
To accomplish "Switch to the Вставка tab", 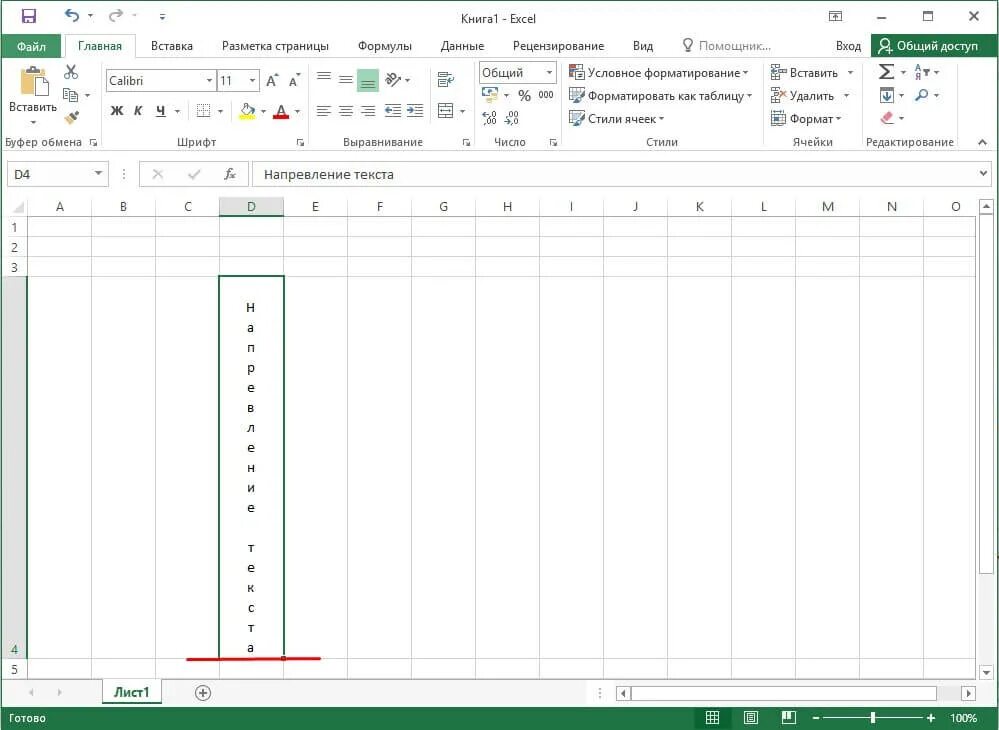I will [x=171, y=46].
